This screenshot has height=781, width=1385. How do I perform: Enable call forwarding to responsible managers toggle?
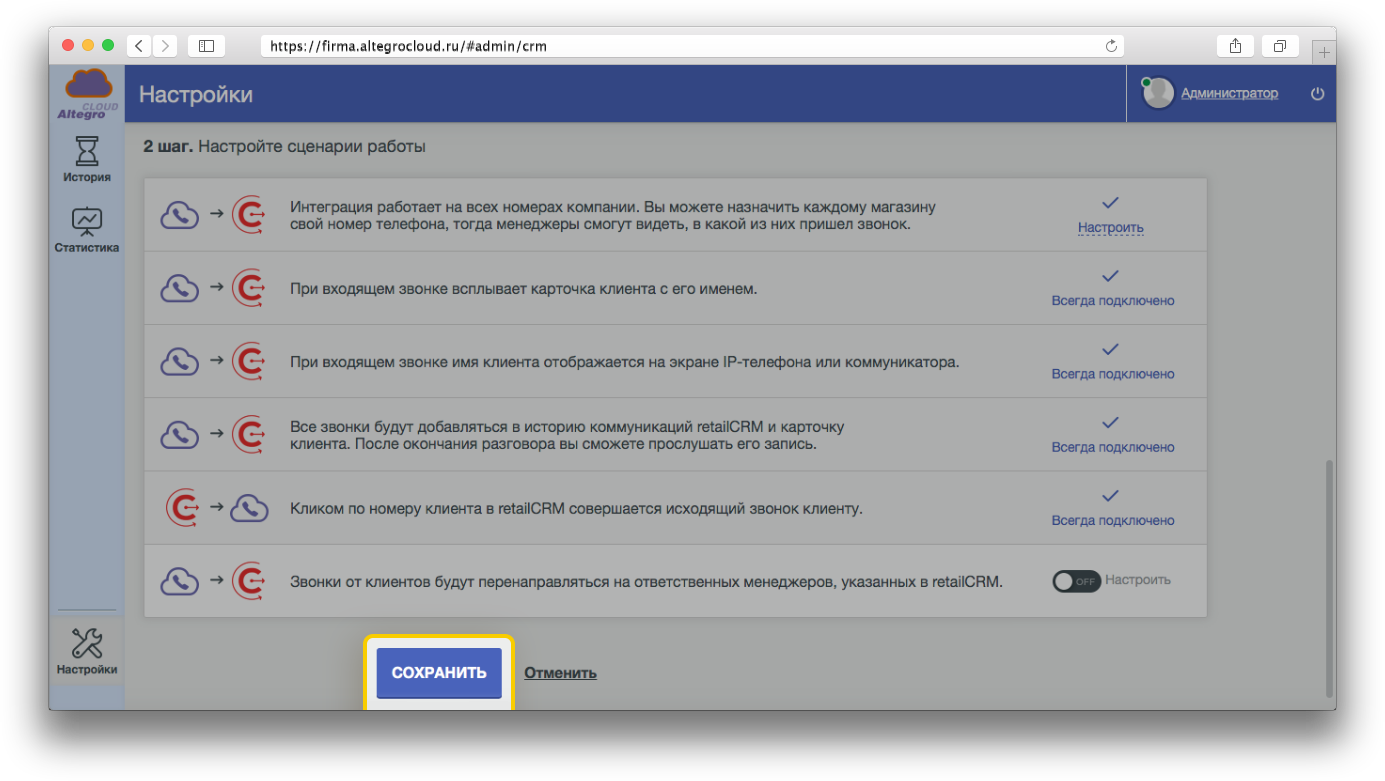coord(1076,581)
